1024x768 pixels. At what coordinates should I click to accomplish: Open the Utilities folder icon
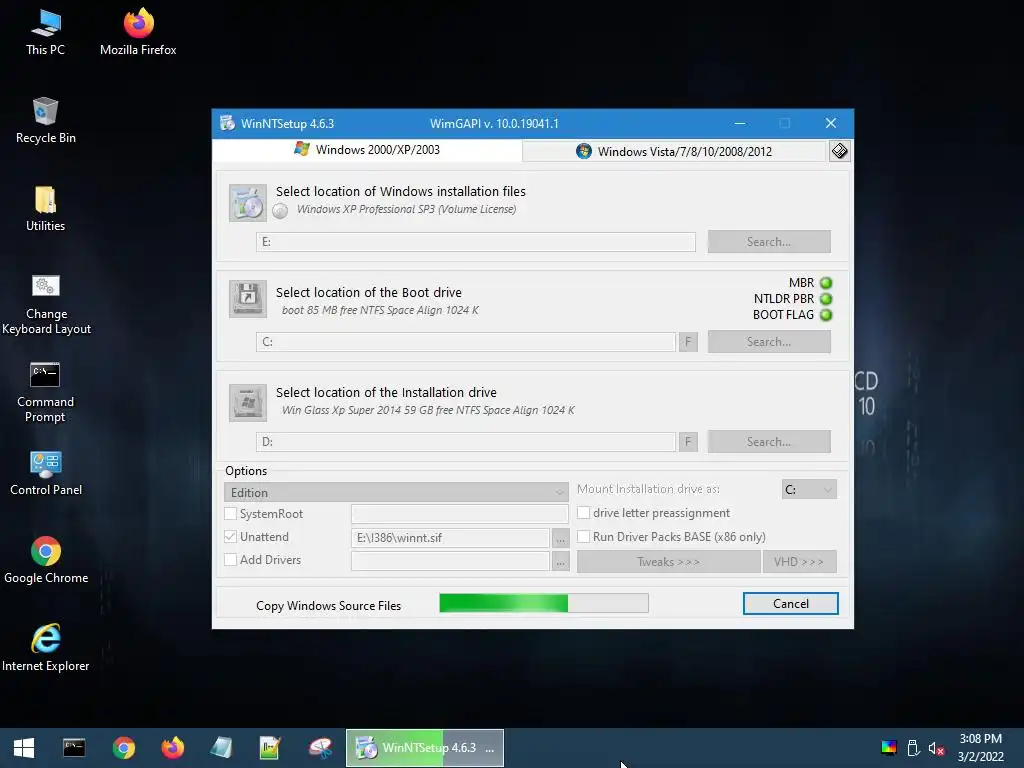[46, 209]
